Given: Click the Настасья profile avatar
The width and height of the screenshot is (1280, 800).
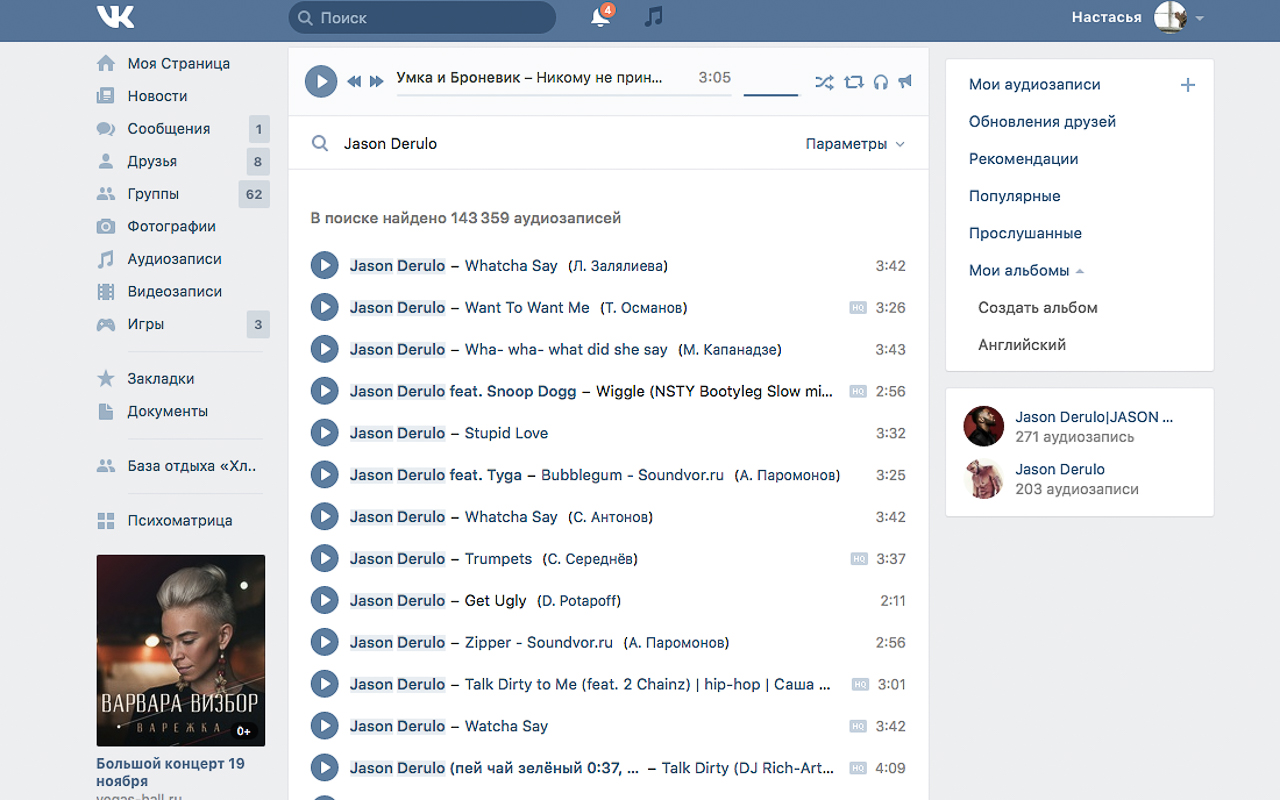Looking at the screenshot, I should 1170,17.
